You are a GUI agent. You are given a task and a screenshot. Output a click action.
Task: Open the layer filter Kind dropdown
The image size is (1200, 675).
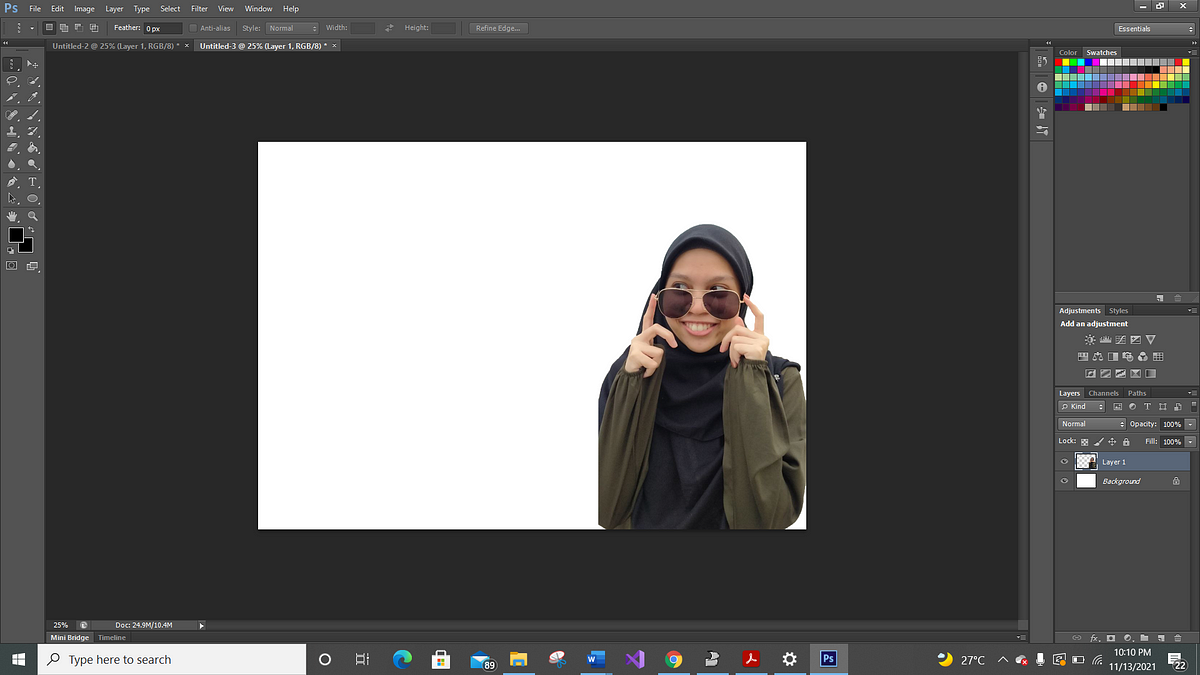tap(1082, 406)
